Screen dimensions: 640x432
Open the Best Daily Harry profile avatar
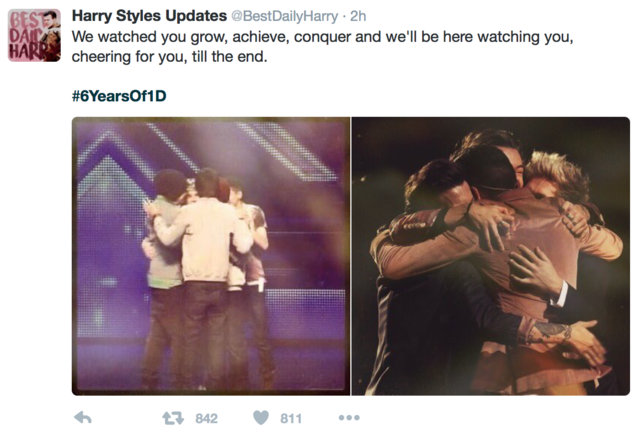tap(34, 36)
